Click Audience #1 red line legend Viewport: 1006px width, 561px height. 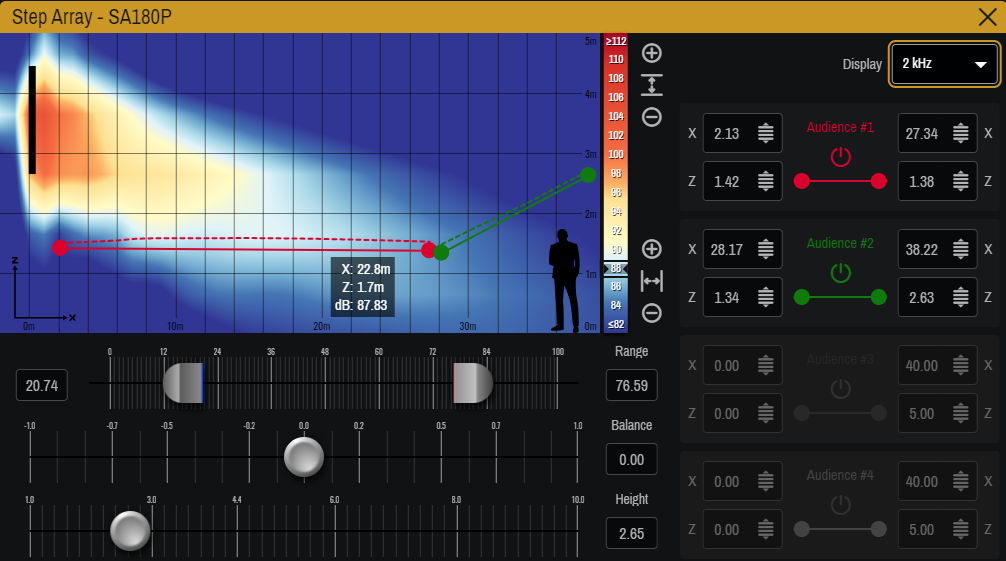pos(840,182)
